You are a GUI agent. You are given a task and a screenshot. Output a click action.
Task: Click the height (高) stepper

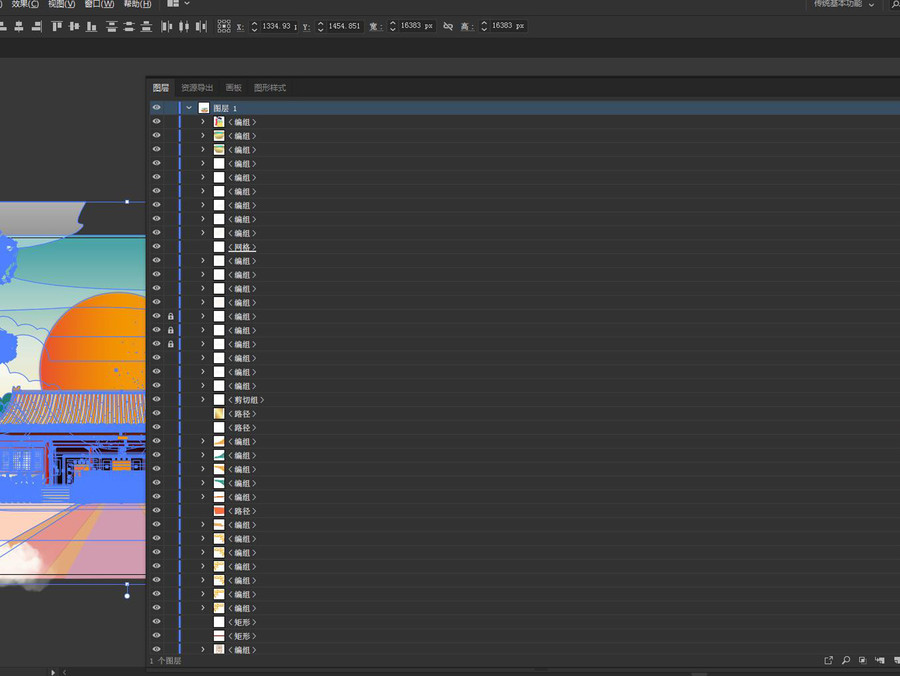pos(484,26)
